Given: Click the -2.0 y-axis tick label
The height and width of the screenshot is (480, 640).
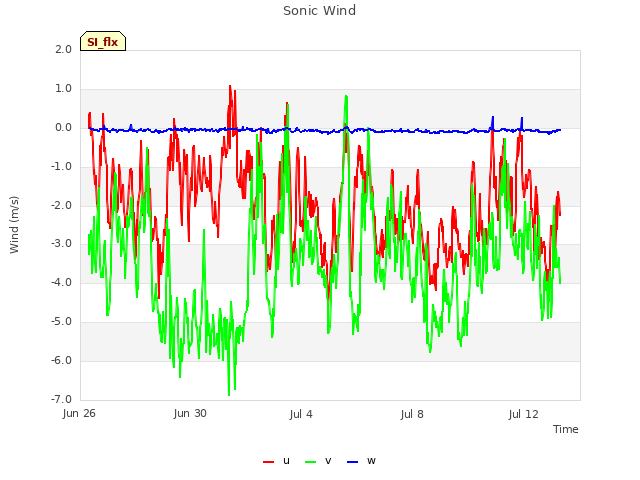Looking at the screenshot, I should (x=61, y=205).
